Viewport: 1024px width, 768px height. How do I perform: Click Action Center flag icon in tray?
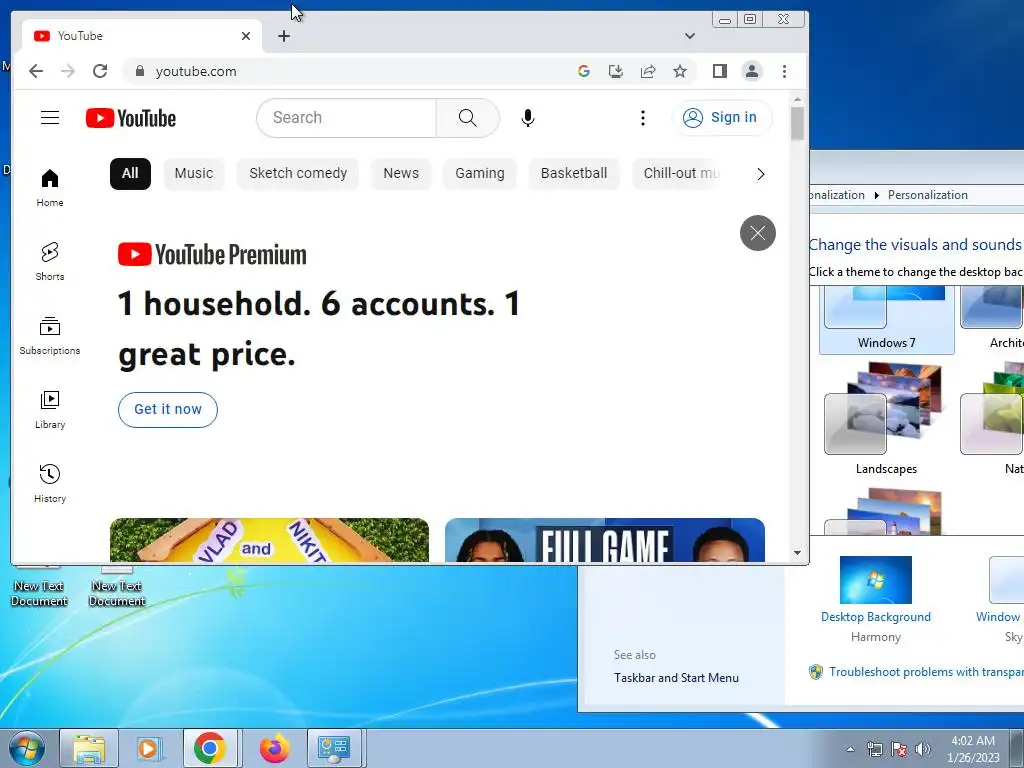899,749
